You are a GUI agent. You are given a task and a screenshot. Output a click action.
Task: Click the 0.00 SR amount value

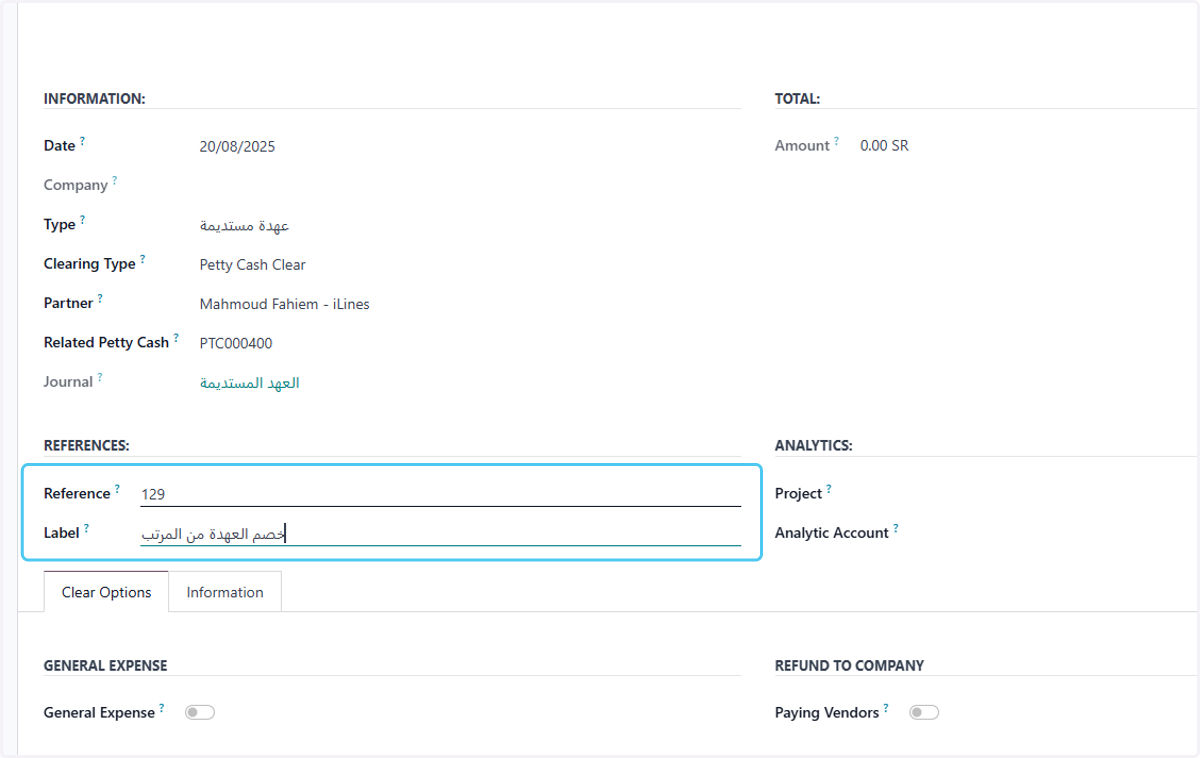(x=884, y=146)
